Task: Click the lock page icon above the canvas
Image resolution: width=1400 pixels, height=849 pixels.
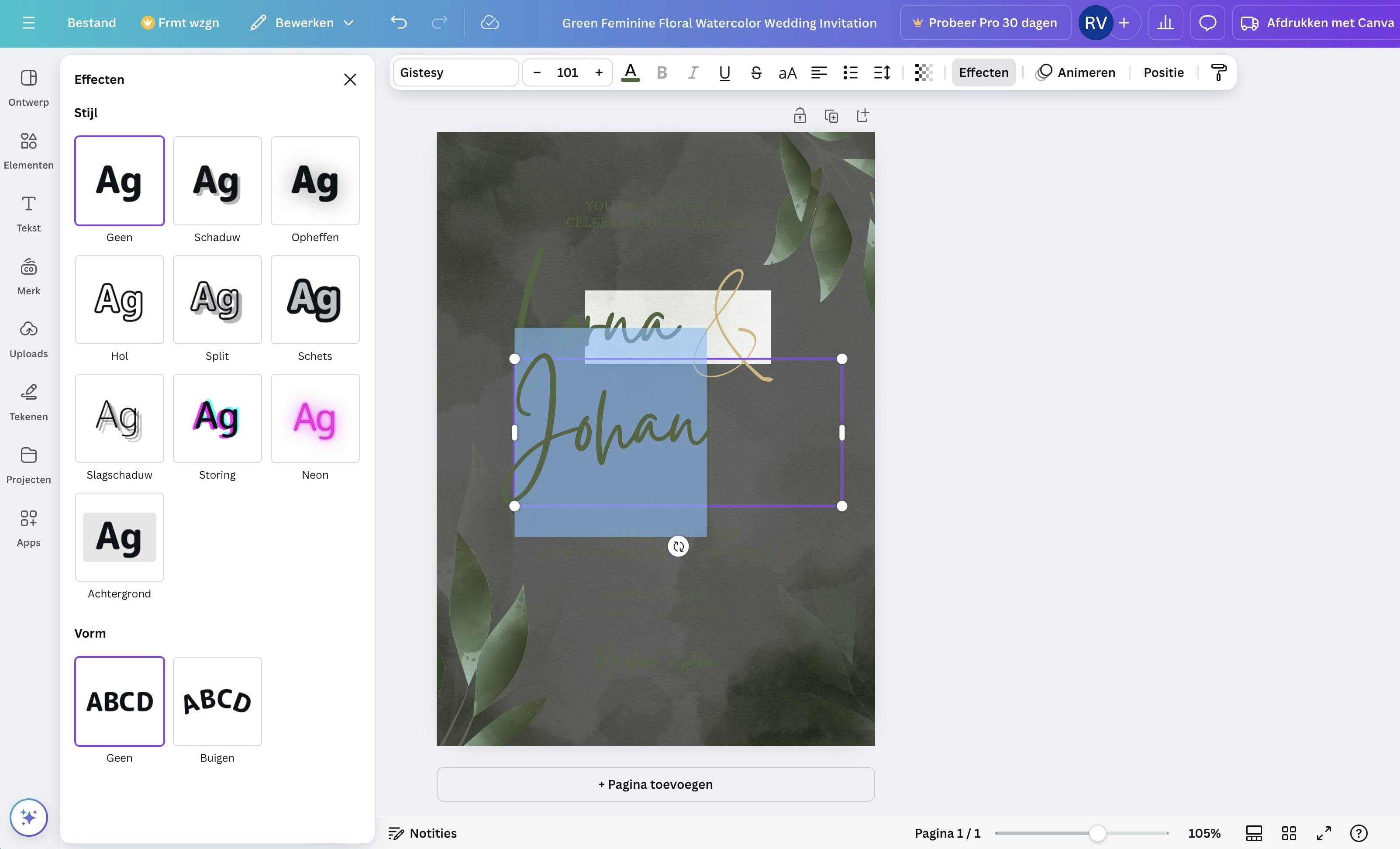Action: click(800, 116)
